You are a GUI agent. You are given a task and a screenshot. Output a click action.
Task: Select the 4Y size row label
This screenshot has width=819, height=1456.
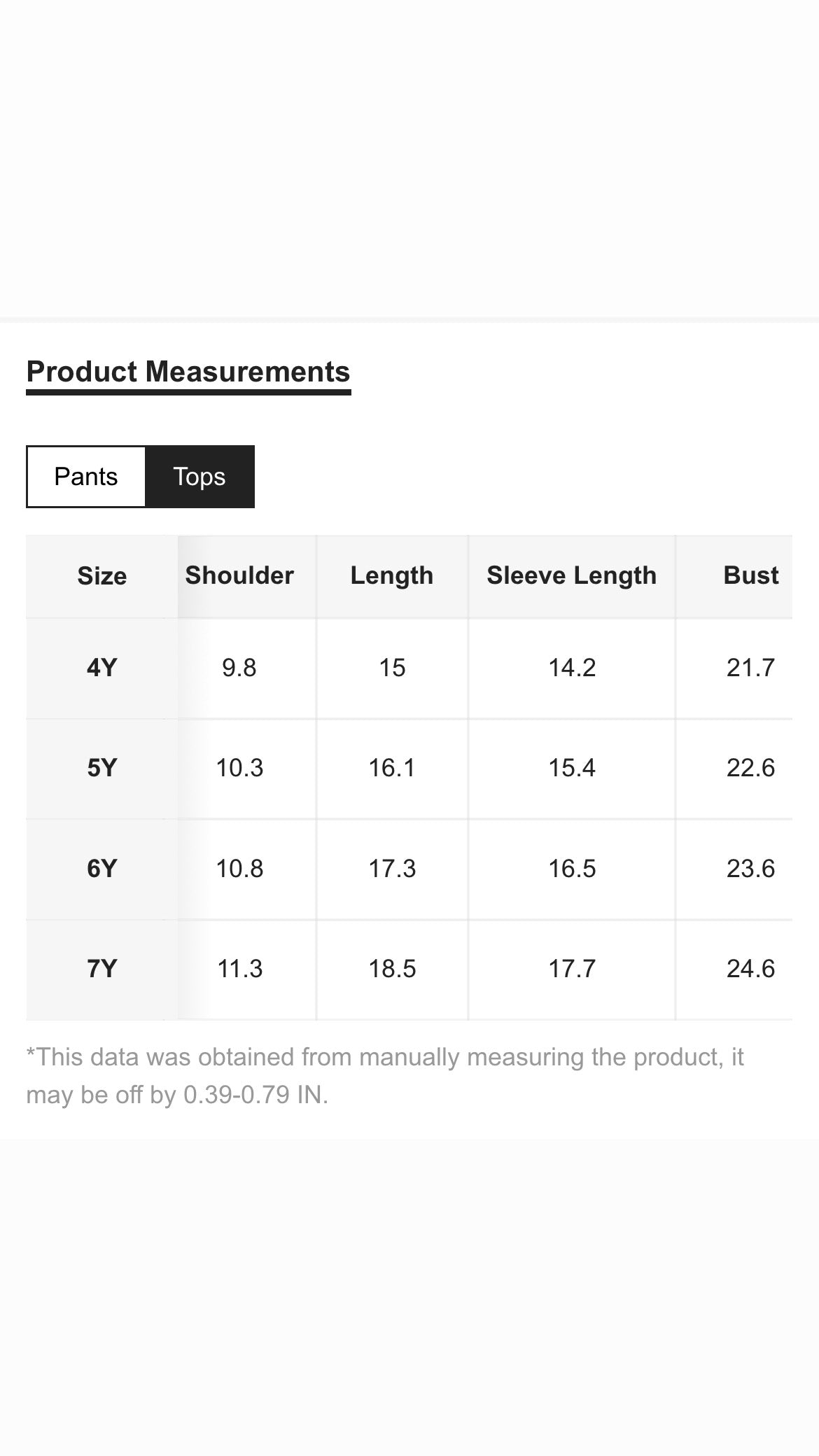coord(102,668)
